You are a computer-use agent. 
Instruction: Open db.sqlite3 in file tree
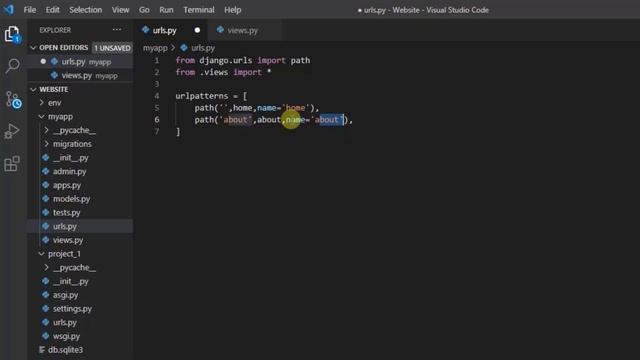click(x=80, y=350)
